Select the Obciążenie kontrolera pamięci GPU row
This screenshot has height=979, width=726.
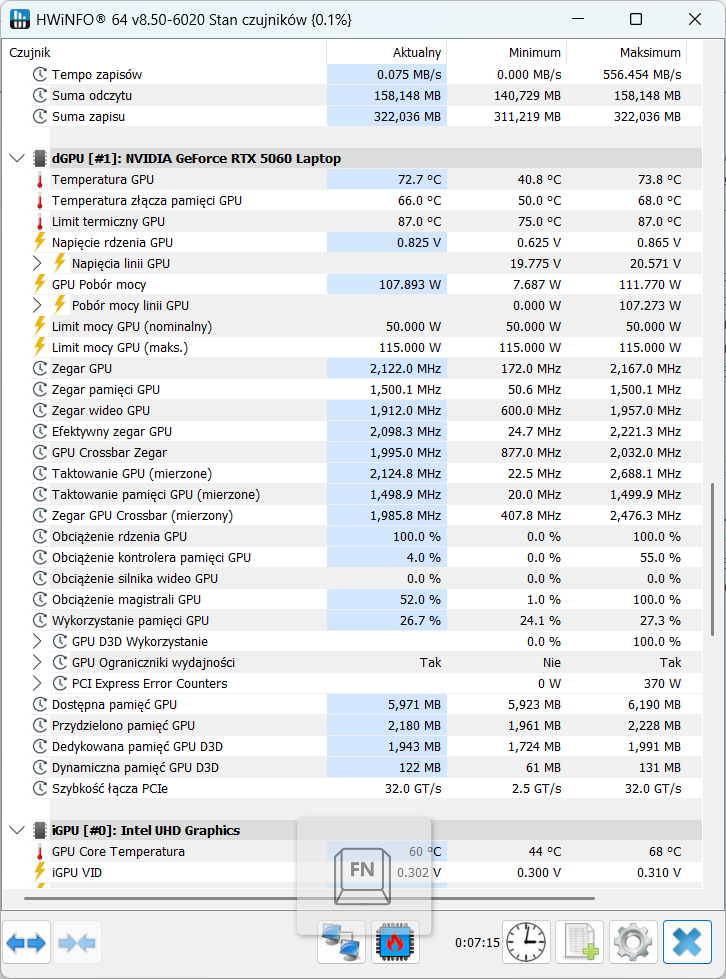point(366,558)
